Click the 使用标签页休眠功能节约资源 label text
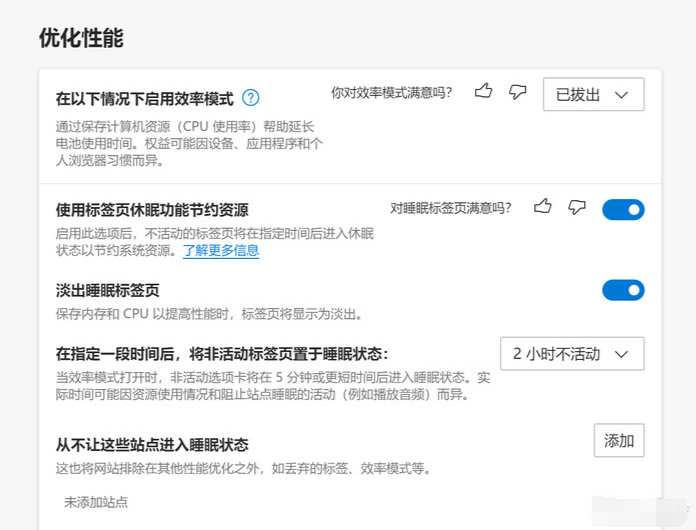Viewport: 696px width, 530px height. (x=152, y=210)
